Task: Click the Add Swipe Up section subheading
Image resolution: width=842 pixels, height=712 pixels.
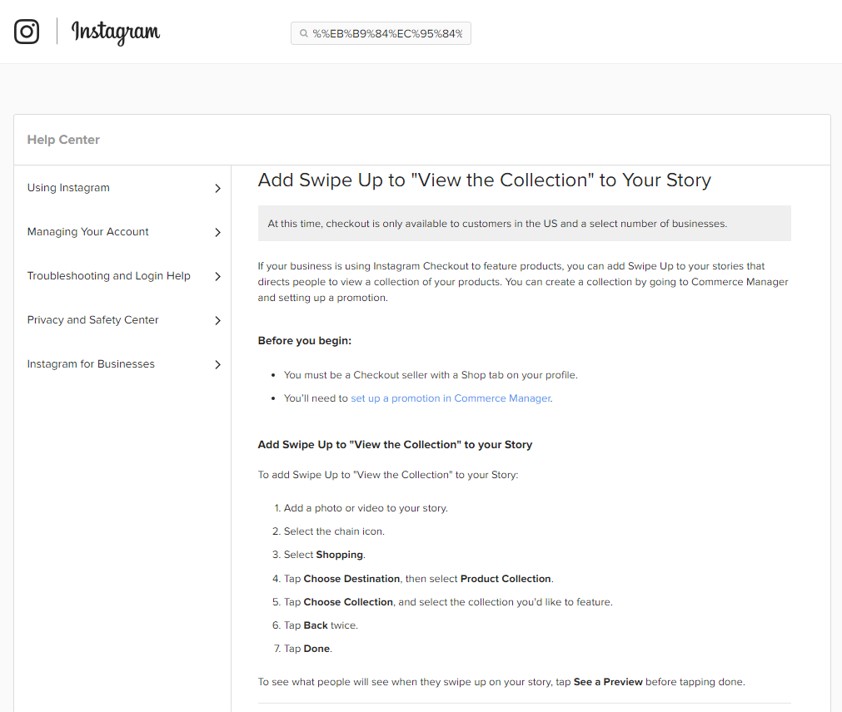Action: point(395,445)
